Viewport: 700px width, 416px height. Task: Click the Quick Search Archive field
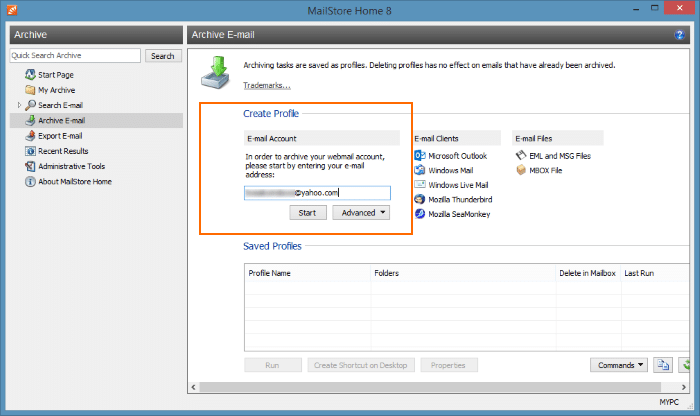[x=76, y=56]
